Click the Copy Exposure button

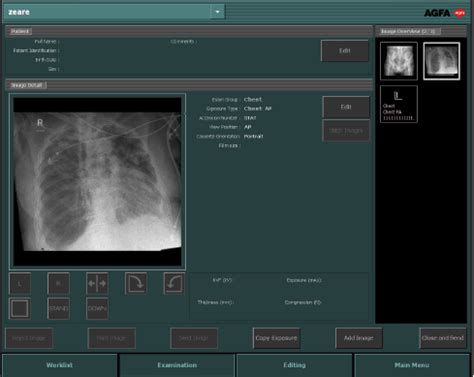click(276, 338)
